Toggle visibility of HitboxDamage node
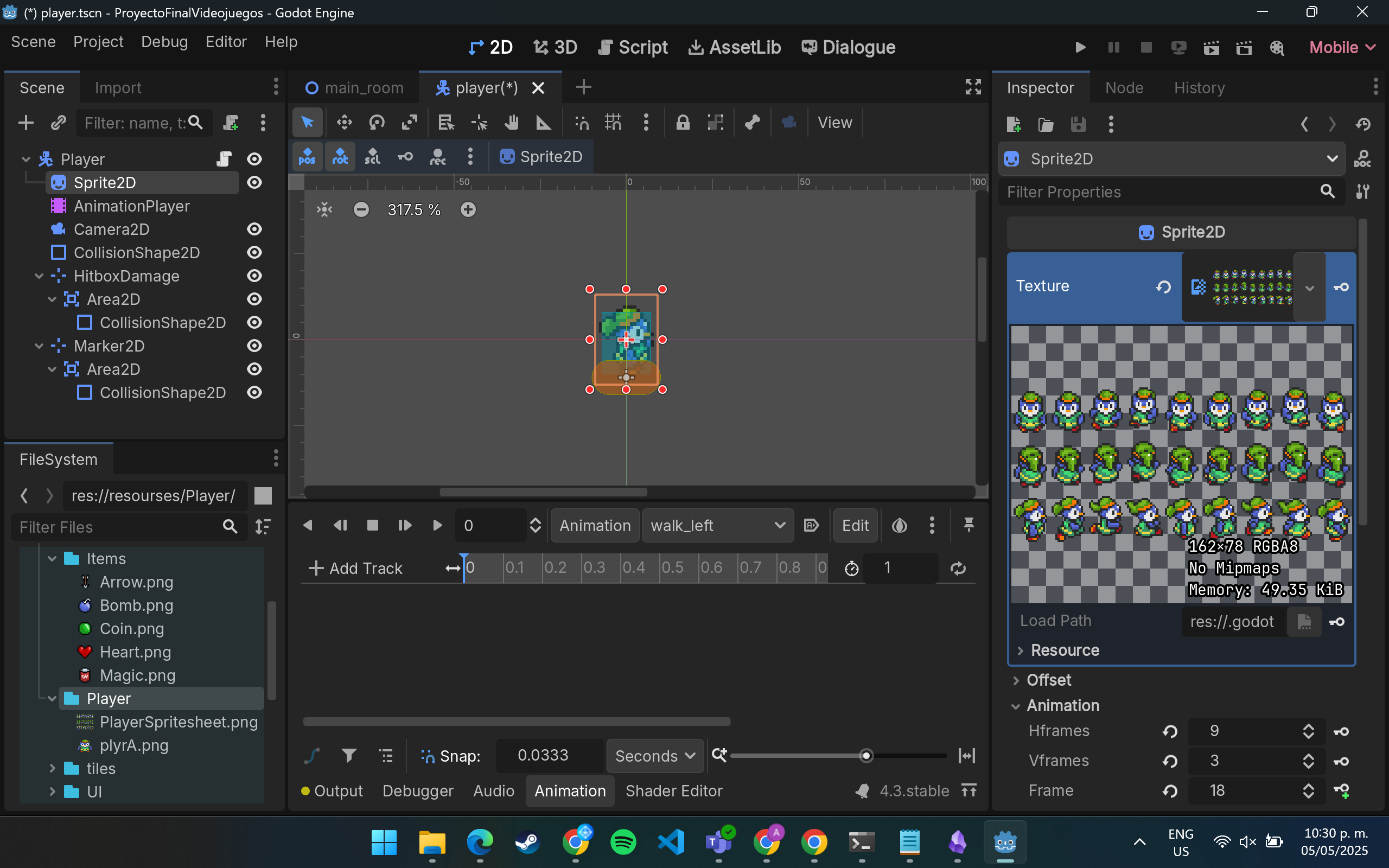 point(254,276)
